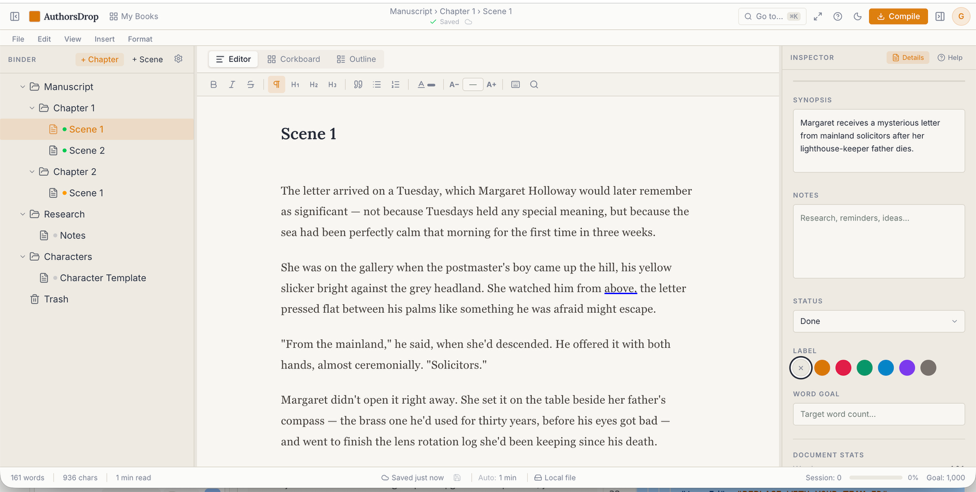976x492 pixels.
Task: Open the Format menu
Action: tap(140, 39)
